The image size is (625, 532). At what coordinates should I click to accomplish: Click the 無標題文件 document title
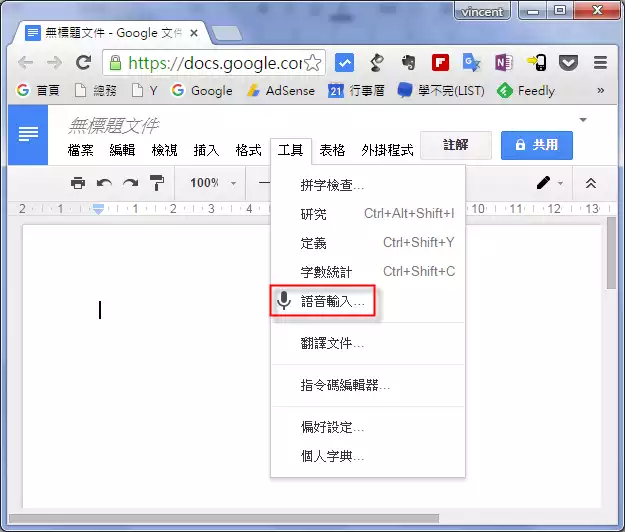pos(113,126)
